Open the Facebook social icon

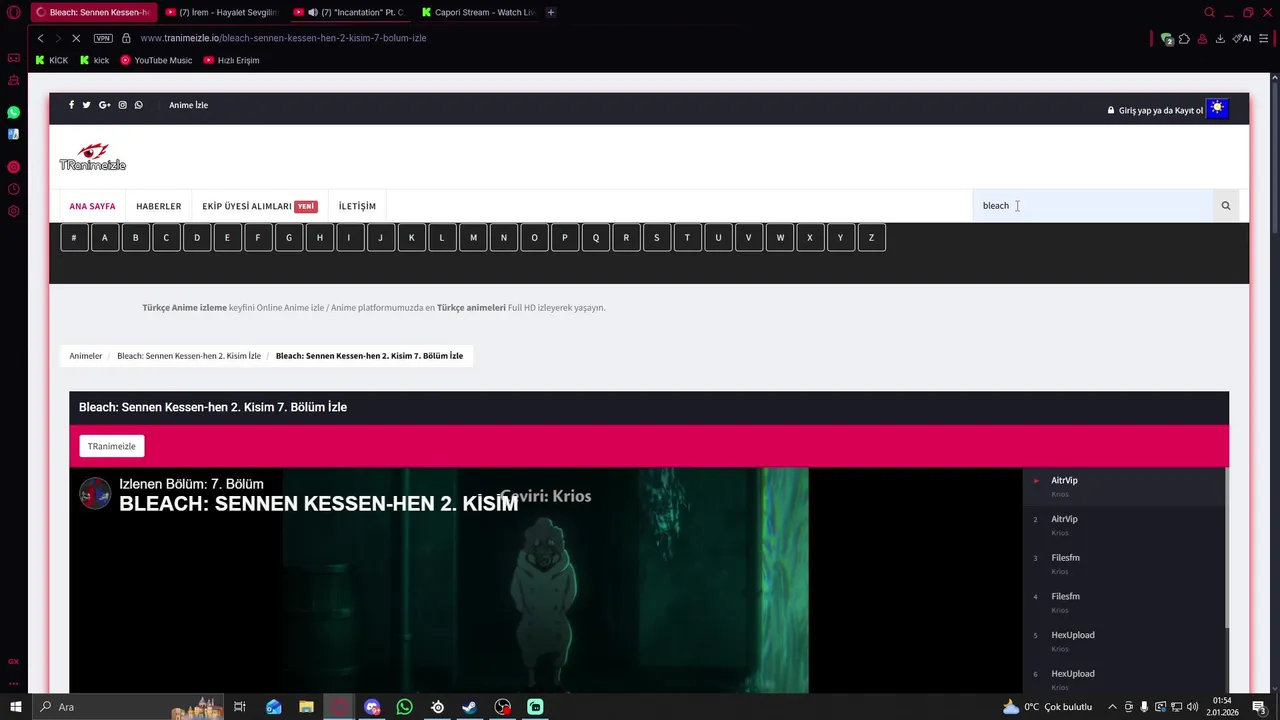[71, 105]
